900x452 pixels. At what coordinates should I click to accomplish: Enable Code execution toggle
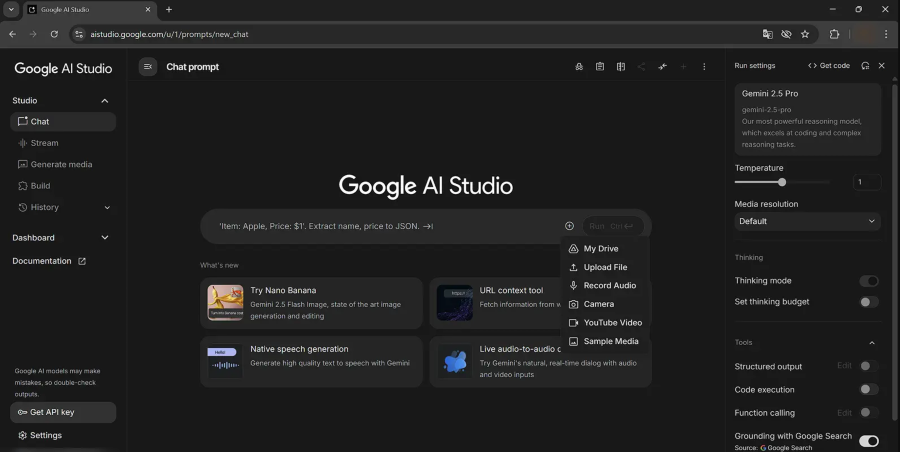click(869, 389)
